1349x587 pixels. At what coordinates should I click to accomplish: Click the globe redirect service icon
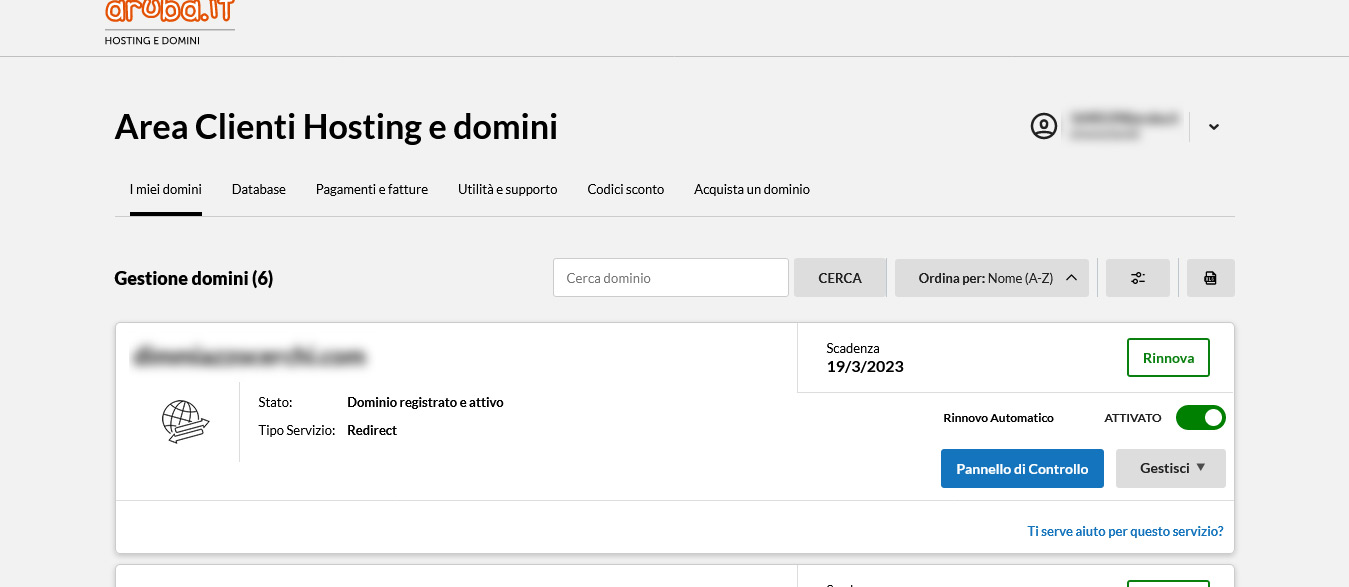185,422
